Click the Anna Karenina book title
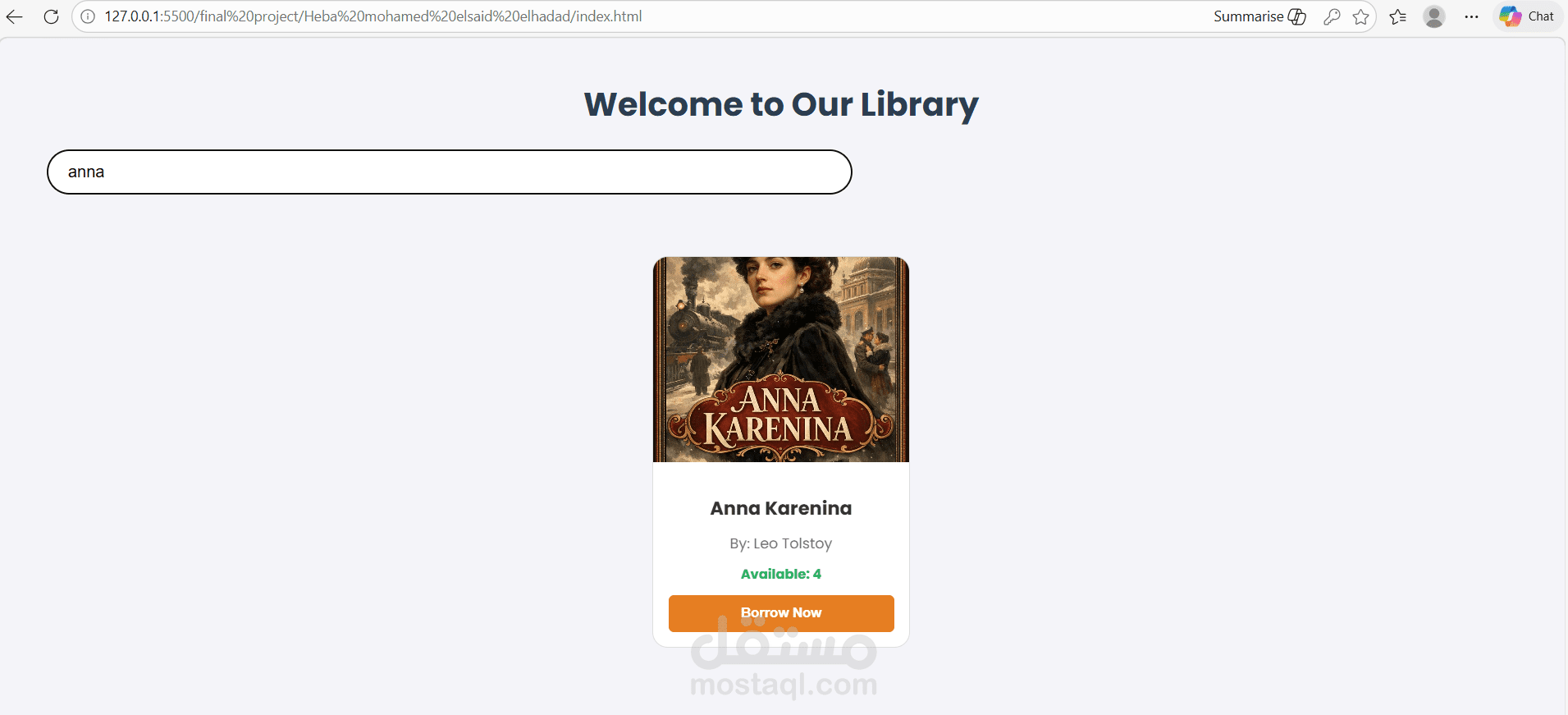This screenshot has height=715, width=1568. click(781, 508)
